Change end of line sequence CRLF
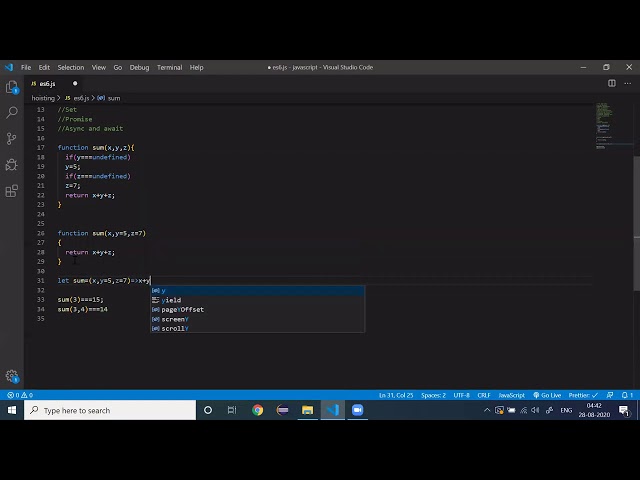 click(x=484, y=395)
